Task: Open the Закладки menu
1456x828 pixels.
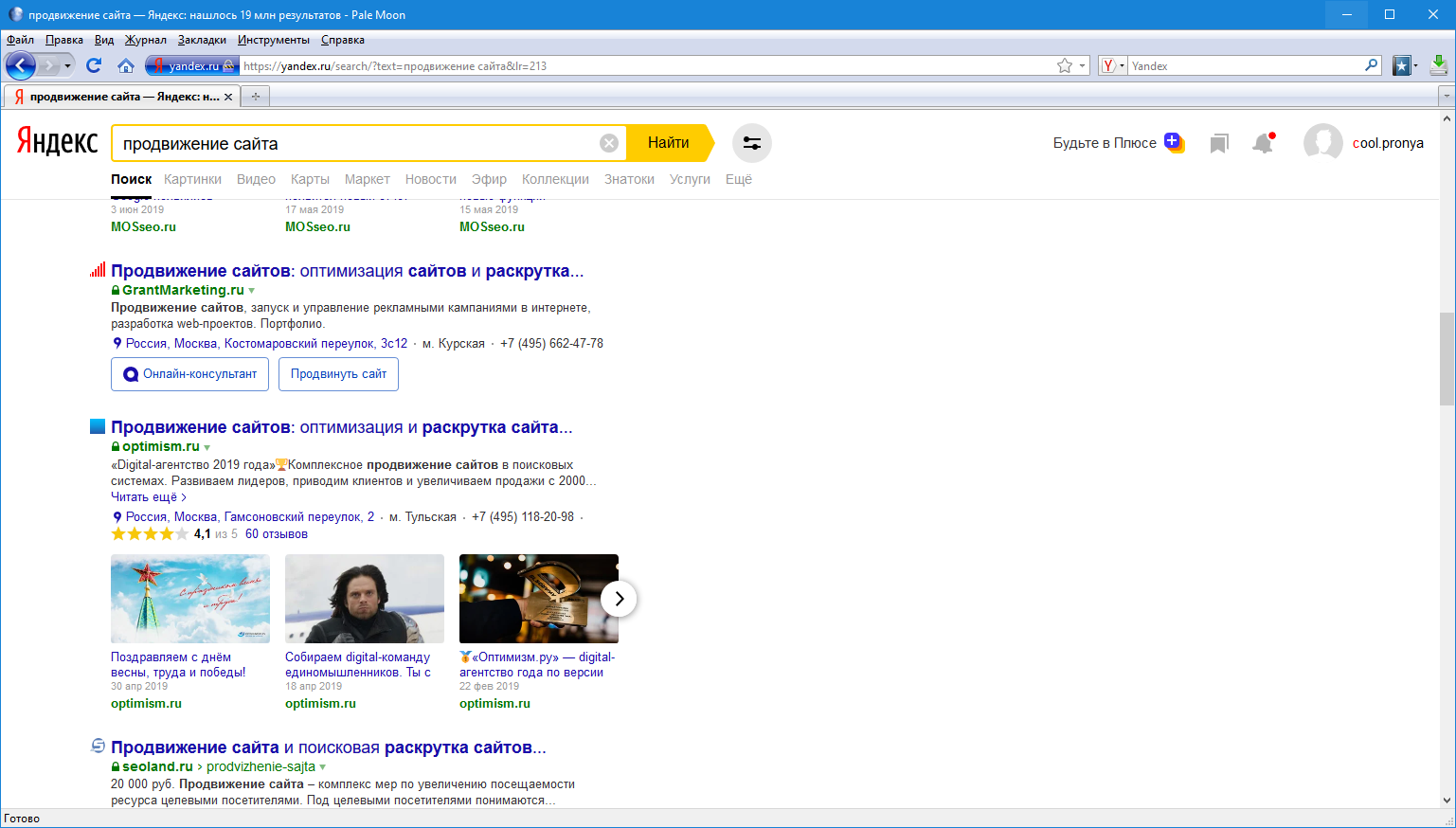Action: coord(202,40)
